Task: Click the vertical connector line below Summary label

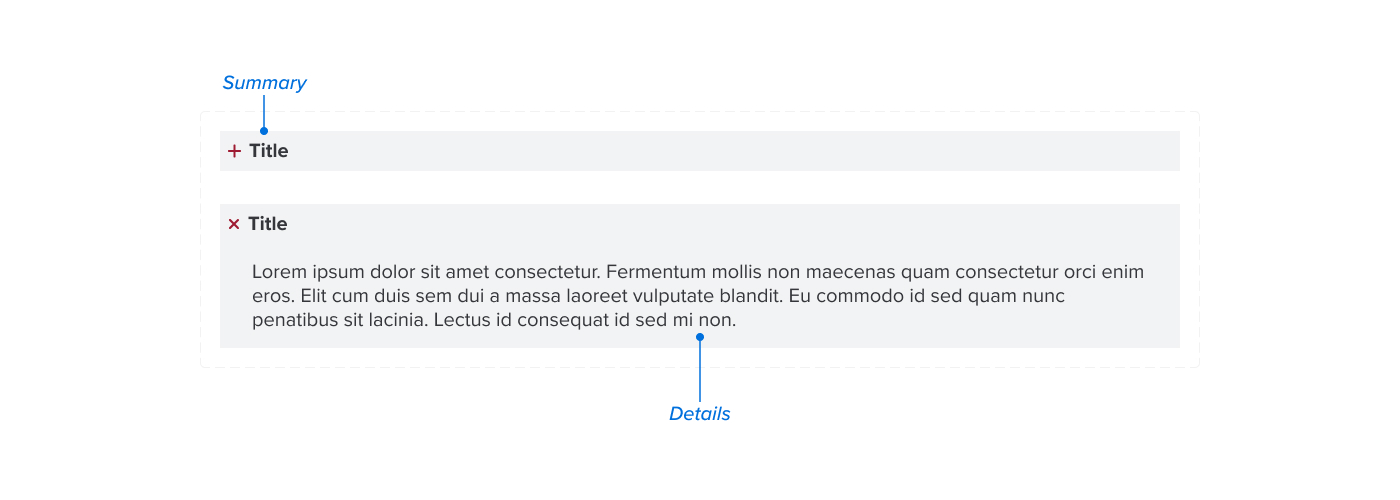Action: coord(264,112)
